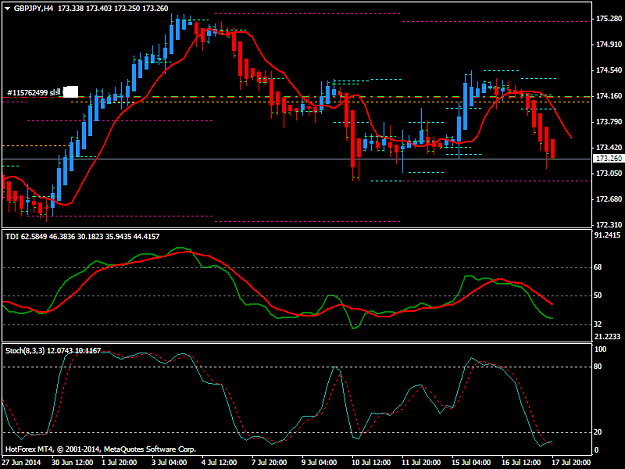Click the 21.2233 TDI scale minimum
Viewport: 625px width, 469px height.
tap(607, 337)
